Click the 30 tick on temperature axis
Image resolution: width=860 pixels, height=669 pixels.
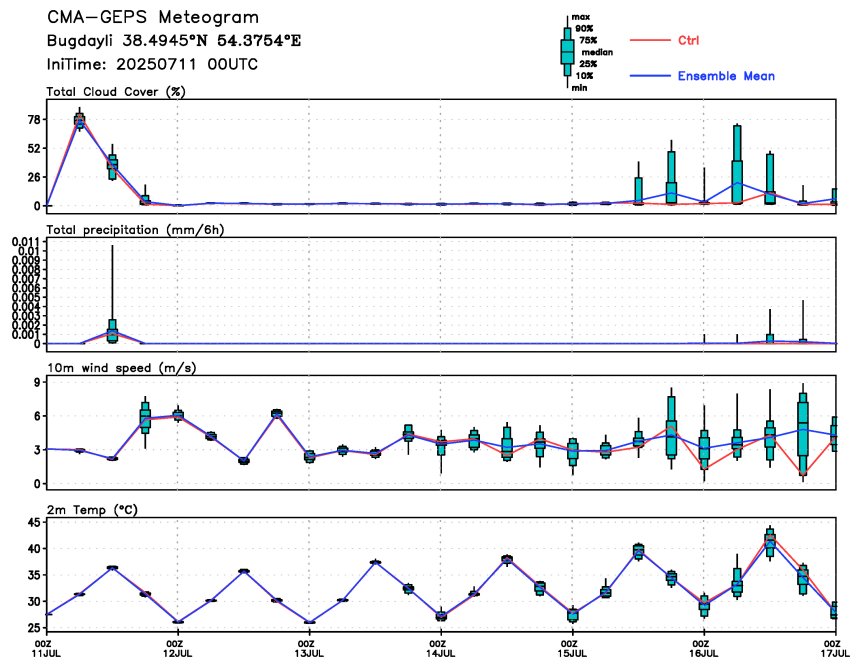pyautogui.click(x=33, y=601)
